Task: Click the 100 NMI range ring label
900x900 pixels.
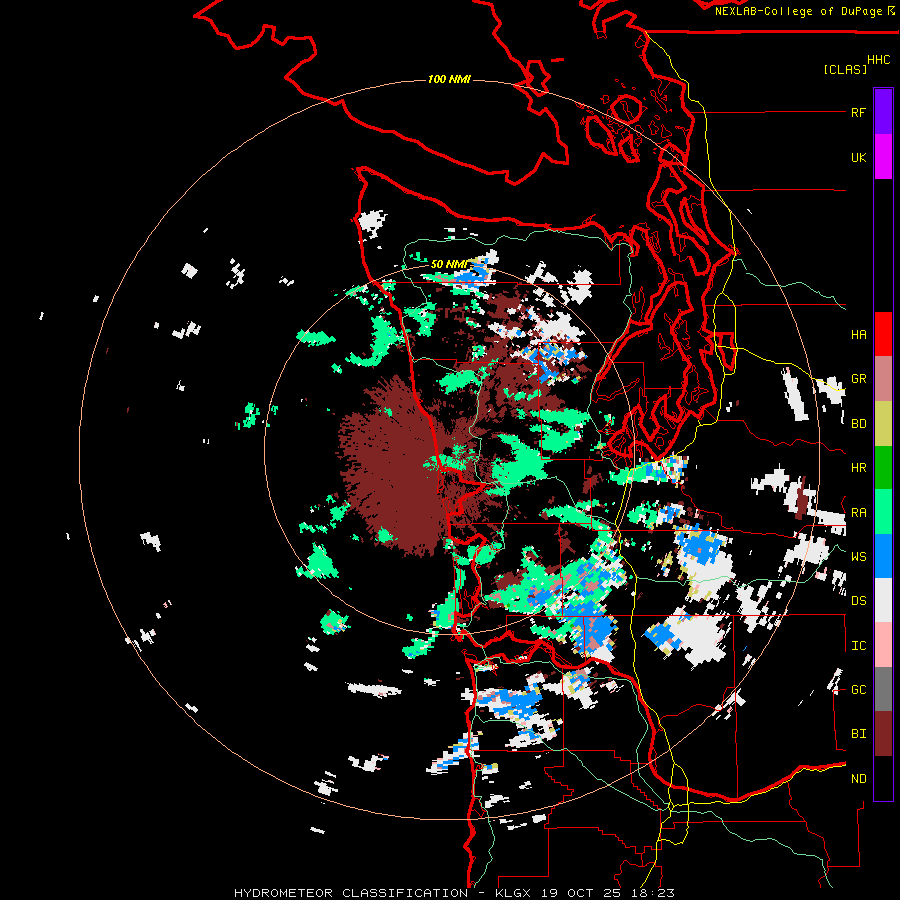Action: pos(449,79)
